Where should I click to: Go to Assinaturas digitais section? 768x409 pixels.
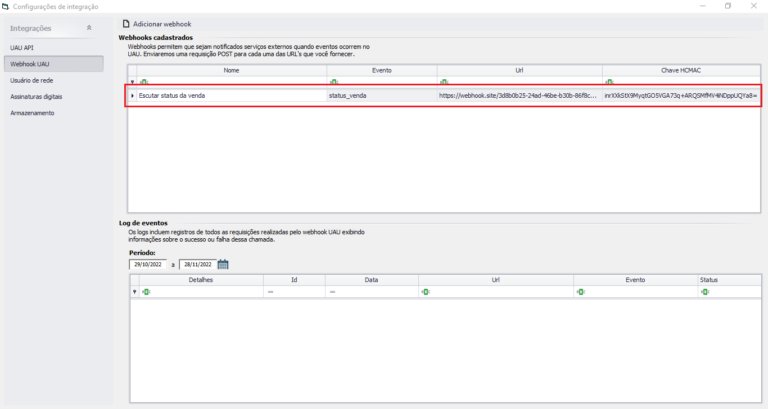36,96
